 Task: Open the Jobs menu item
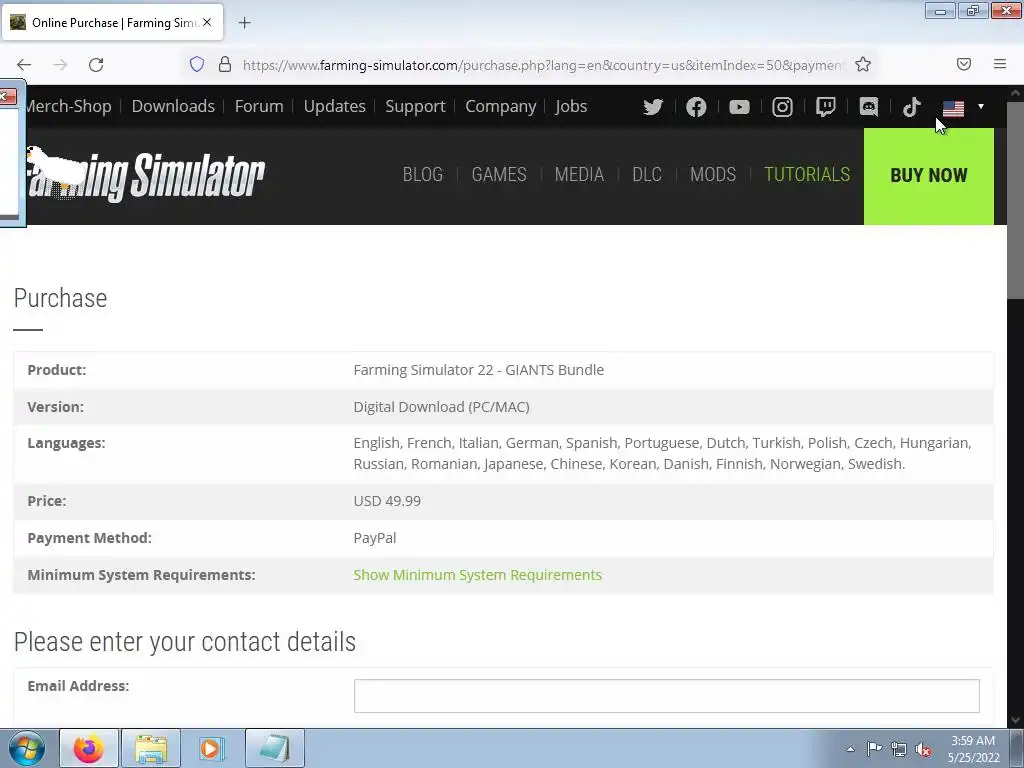point(571,106)
